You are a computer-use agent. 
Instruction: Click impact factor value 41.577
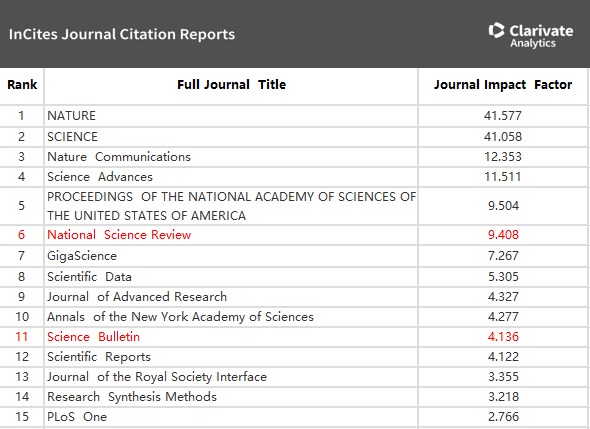coord(503,116)
